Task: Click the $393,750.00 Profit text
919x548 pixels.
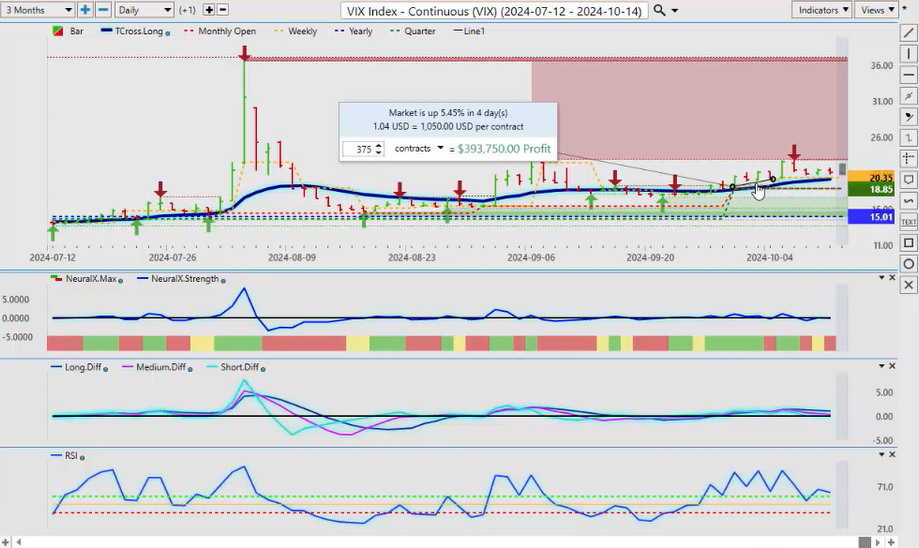Action: tap(504, 149)
